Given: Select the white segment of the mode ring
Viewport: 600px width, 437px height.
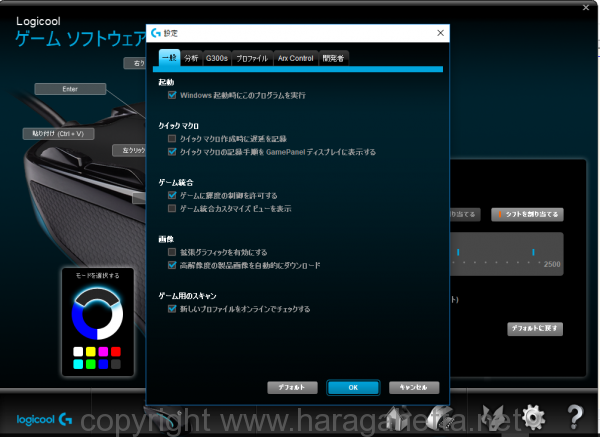Looking at the screenshot, I should coord(116,323).
